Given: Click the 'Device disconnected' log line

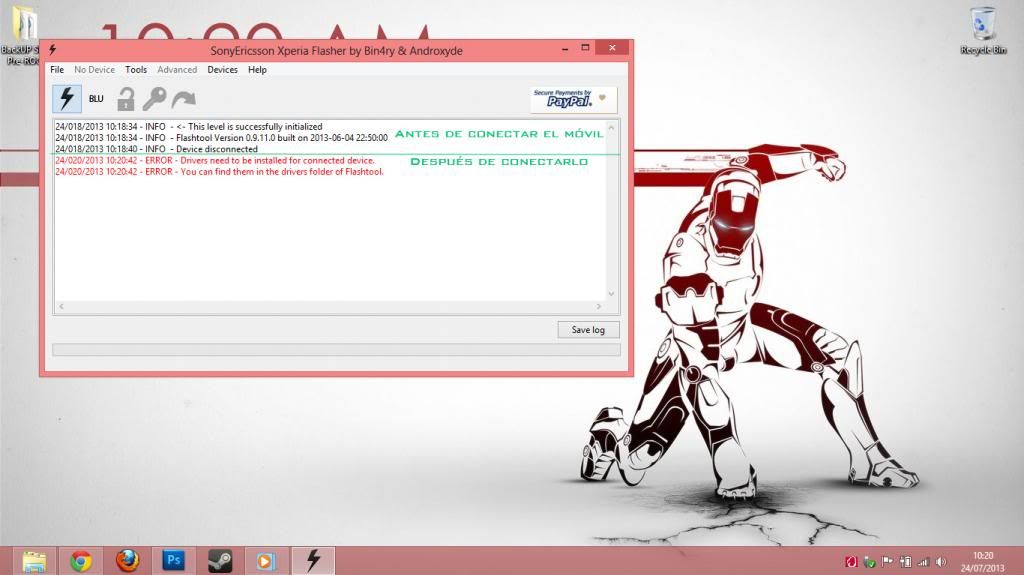Looking at the screenshot, I should pyautogui.click(x=157, y=149).
